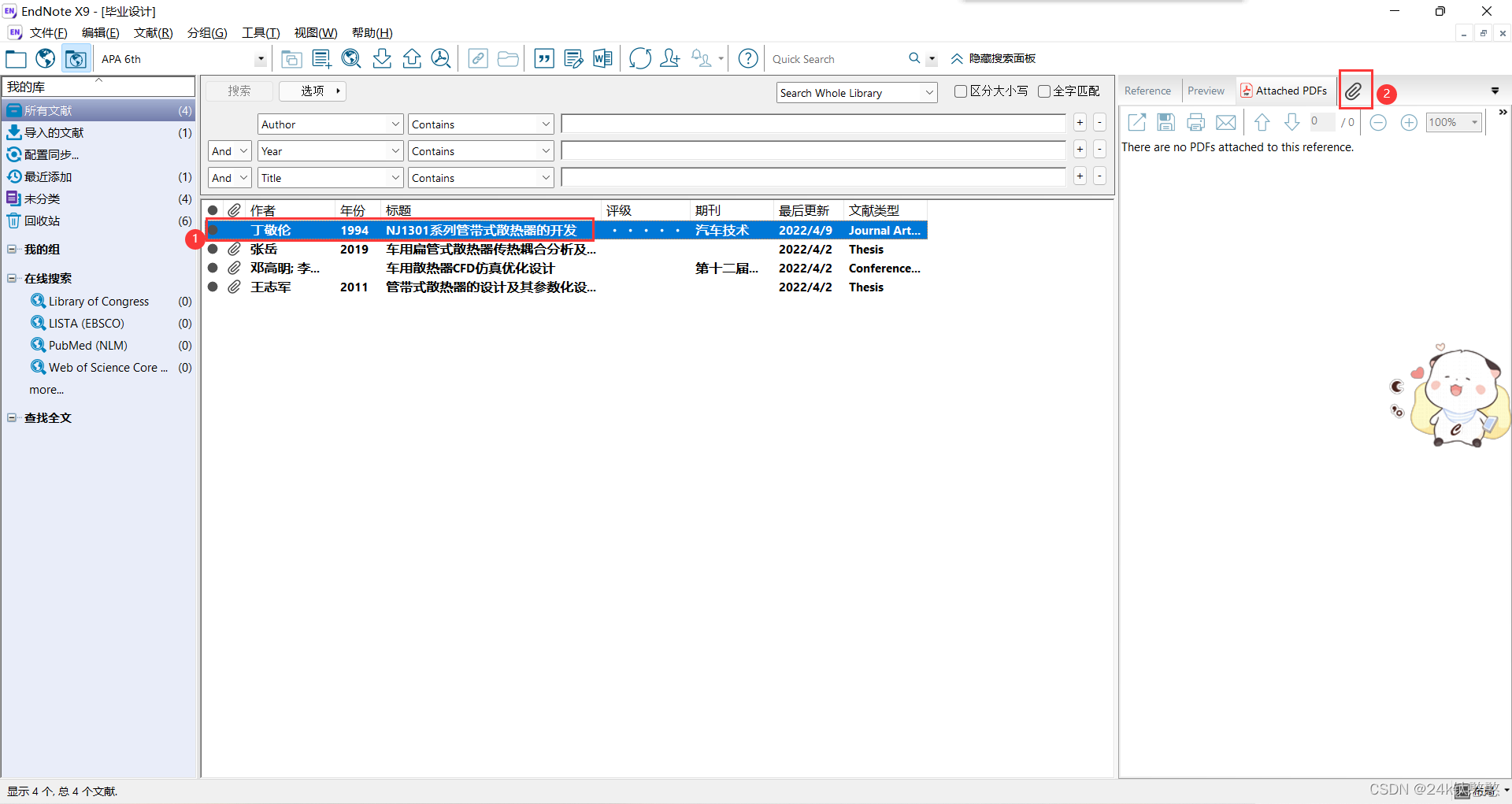Open the Year search field dropdown
The image size is (1512, 804).
coord(395,151)
